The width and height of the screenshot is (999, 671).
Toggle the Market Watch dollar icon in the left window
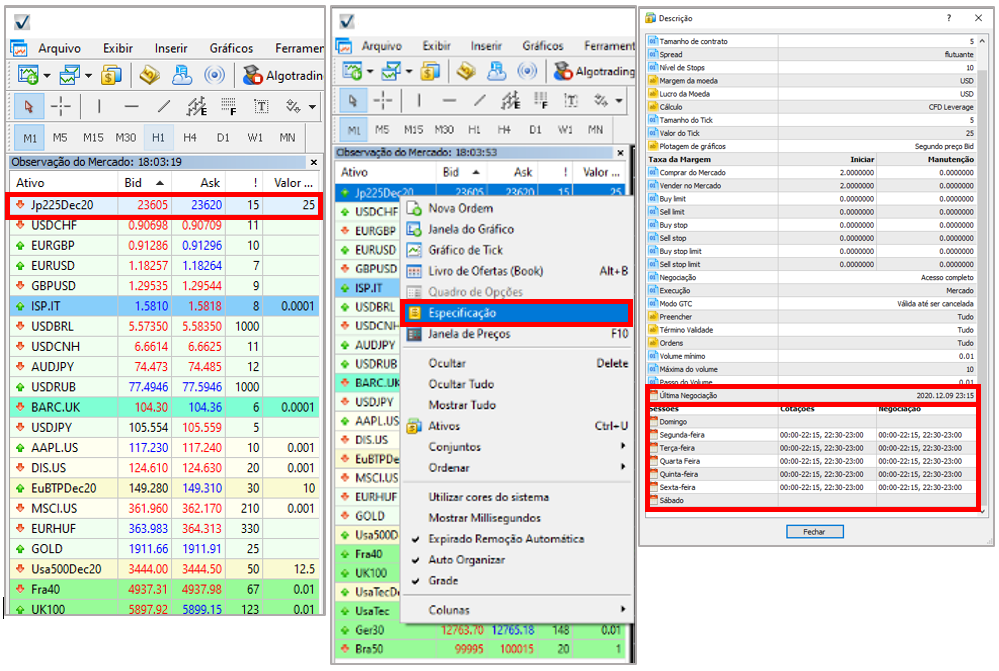click(x=111, y=75)
